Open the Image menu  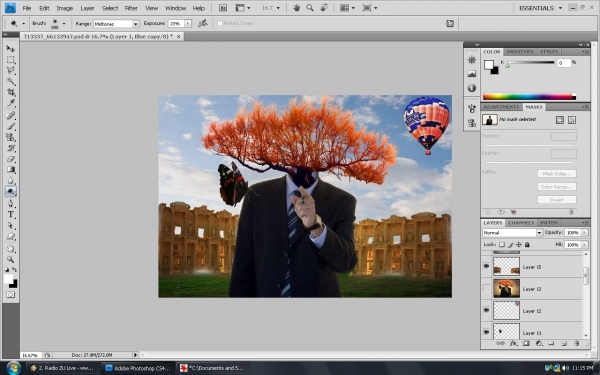point(65,8)
